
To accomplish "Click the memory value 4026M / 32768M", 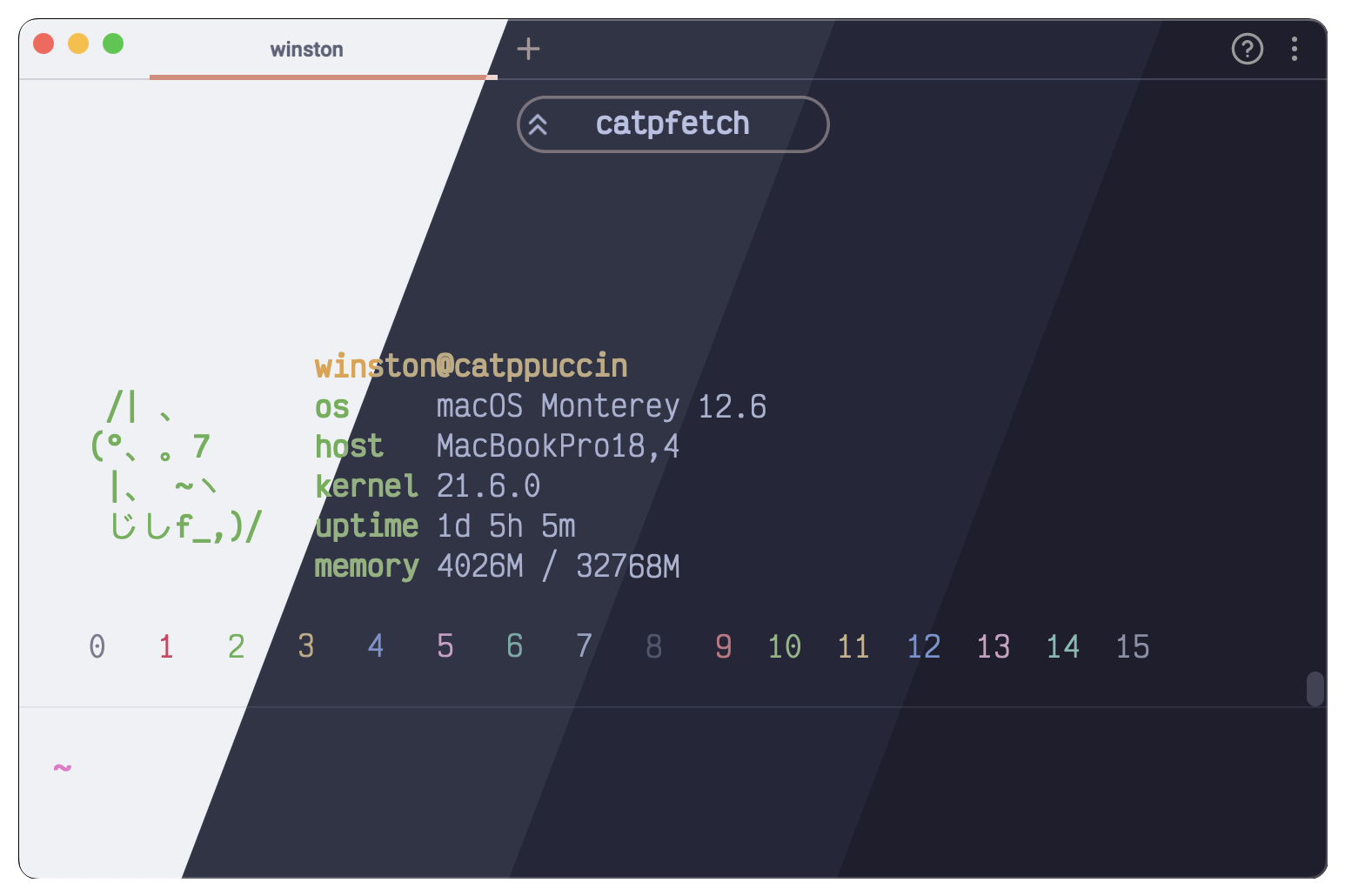I will click(558, 566).
